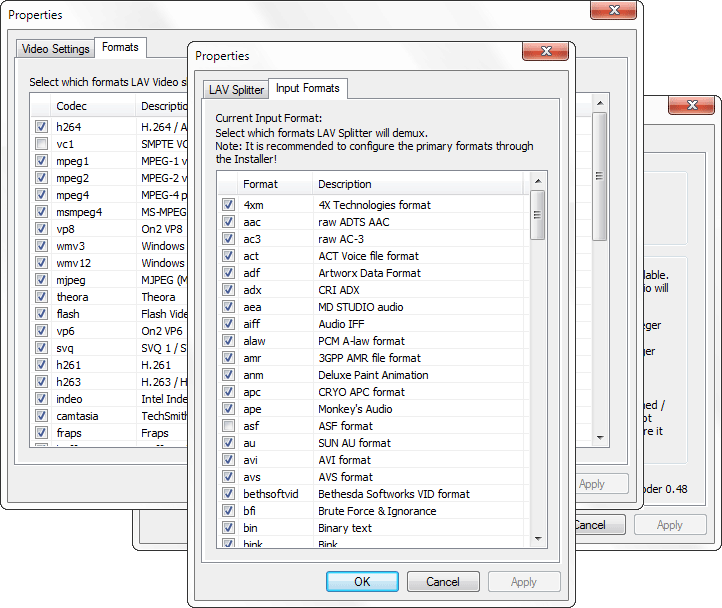
Task: Toggle the fraps codec checkbox
Action: pyautogui.click(x=41, y=433)
